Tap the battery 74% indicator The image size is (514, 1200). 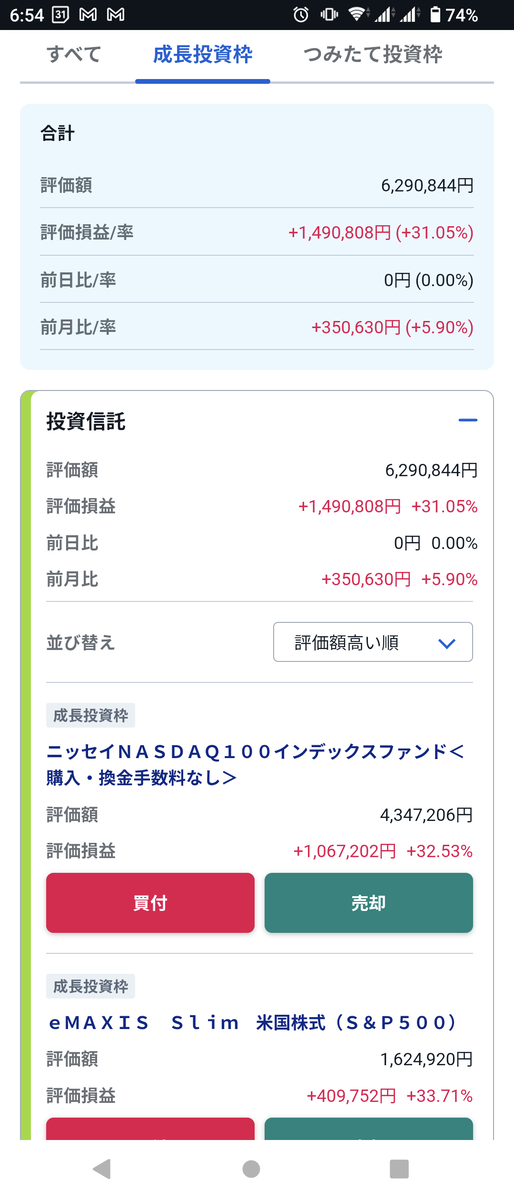coord(452,15)
